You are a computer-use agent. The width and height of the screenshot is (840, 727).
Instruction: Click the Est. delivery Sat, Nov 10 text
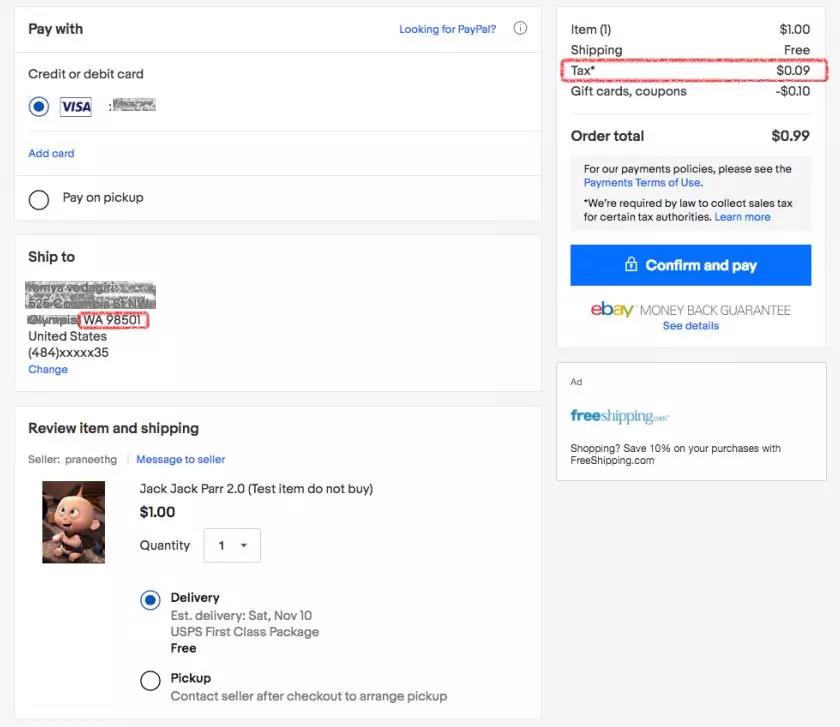pyautogui.click(x=241, y=616)
